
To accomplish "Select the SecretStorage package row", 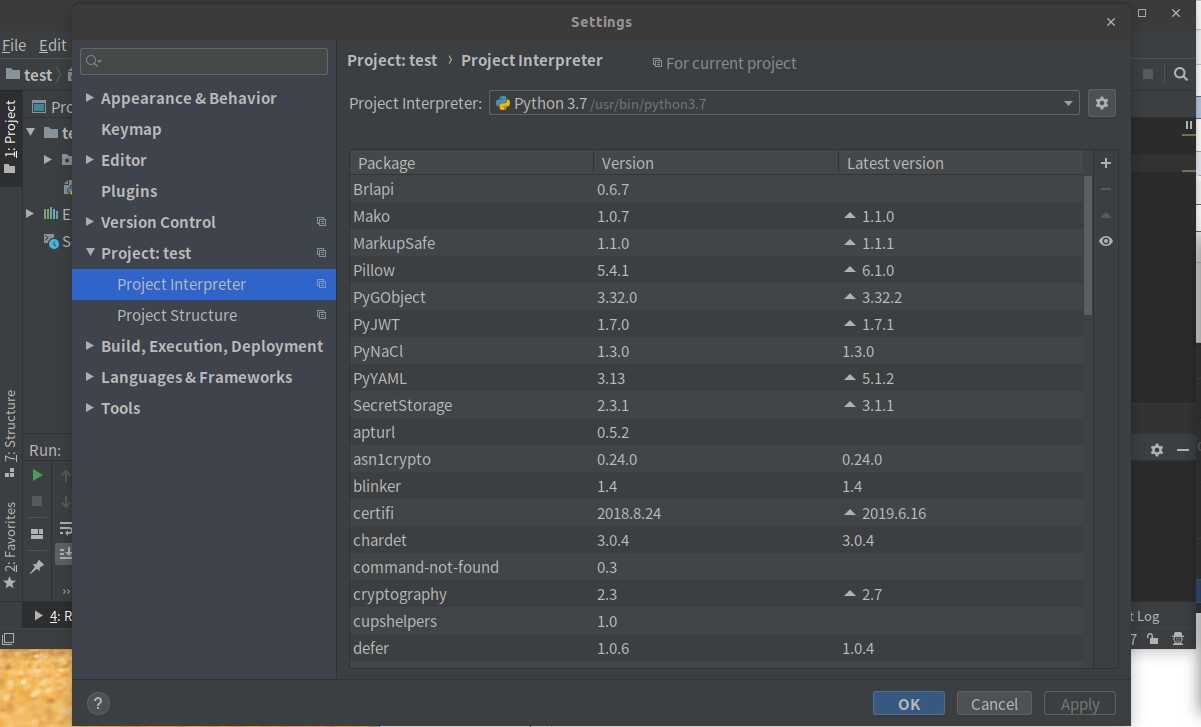I will click(x=716, y=405).
